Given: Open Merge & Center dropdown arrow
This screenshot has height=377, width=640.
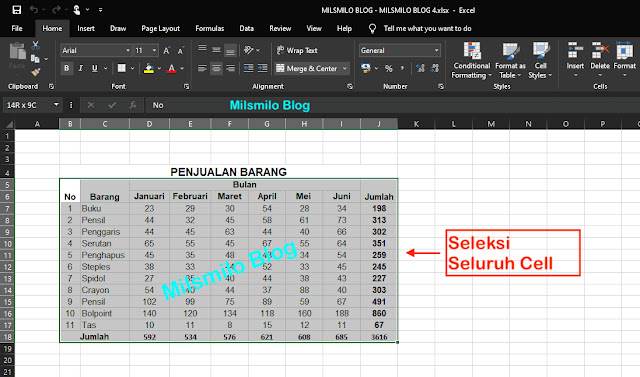Looking at the screenshot, I should tap(345, 68).
